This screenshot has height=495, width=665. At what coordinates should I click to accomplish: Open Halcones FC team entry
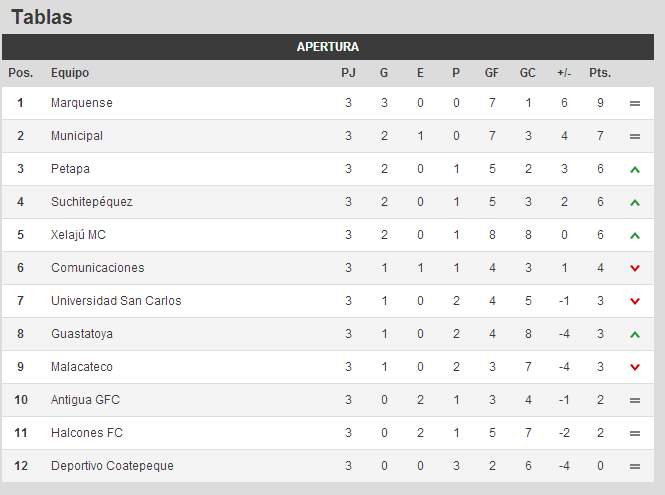click(87, 433)
